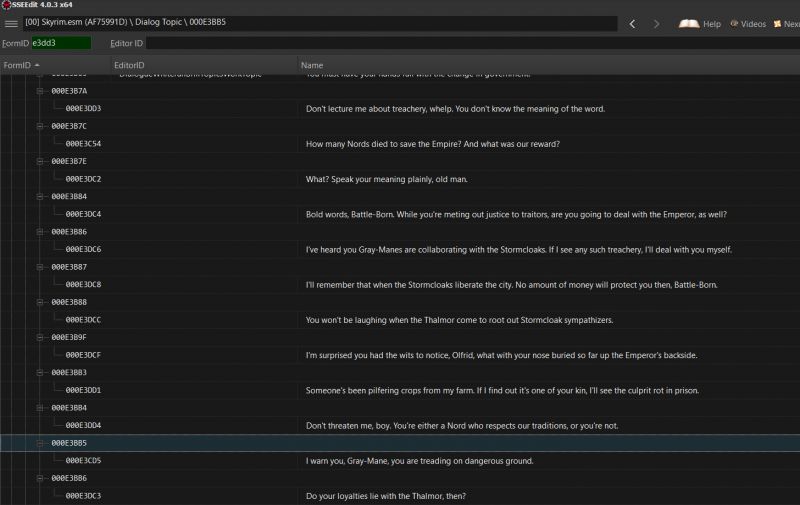Open the hamburger main menu
Viewport: 800px width, 505px height.
tap(11, 23)
